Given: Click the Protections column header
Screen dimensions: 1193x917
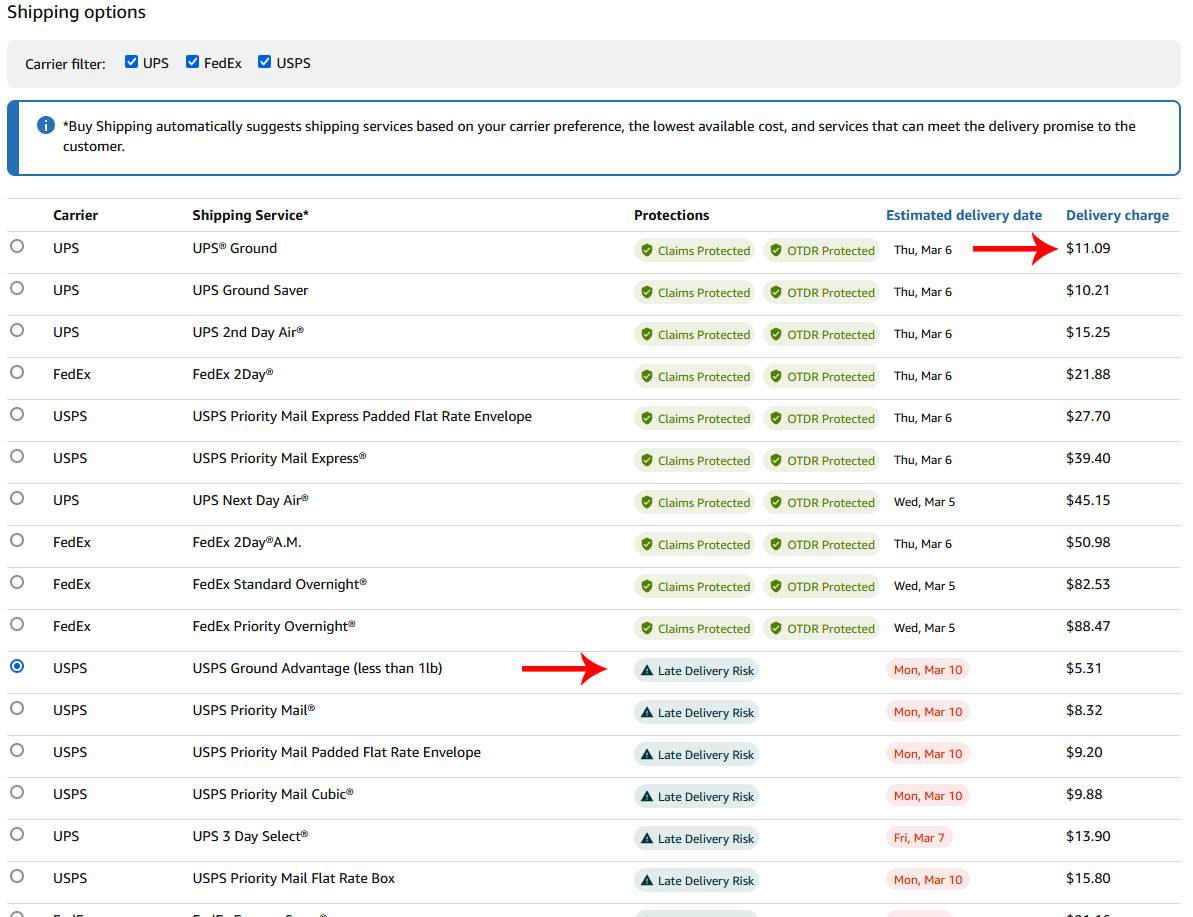Looking at the screenshot, I should pos(671,215).
